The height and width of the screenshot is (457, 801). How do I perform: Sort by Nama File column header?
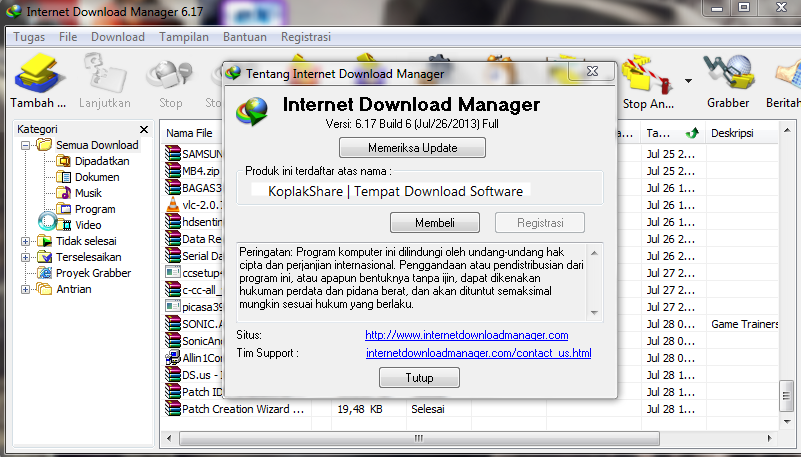click(x=189, y=133)
